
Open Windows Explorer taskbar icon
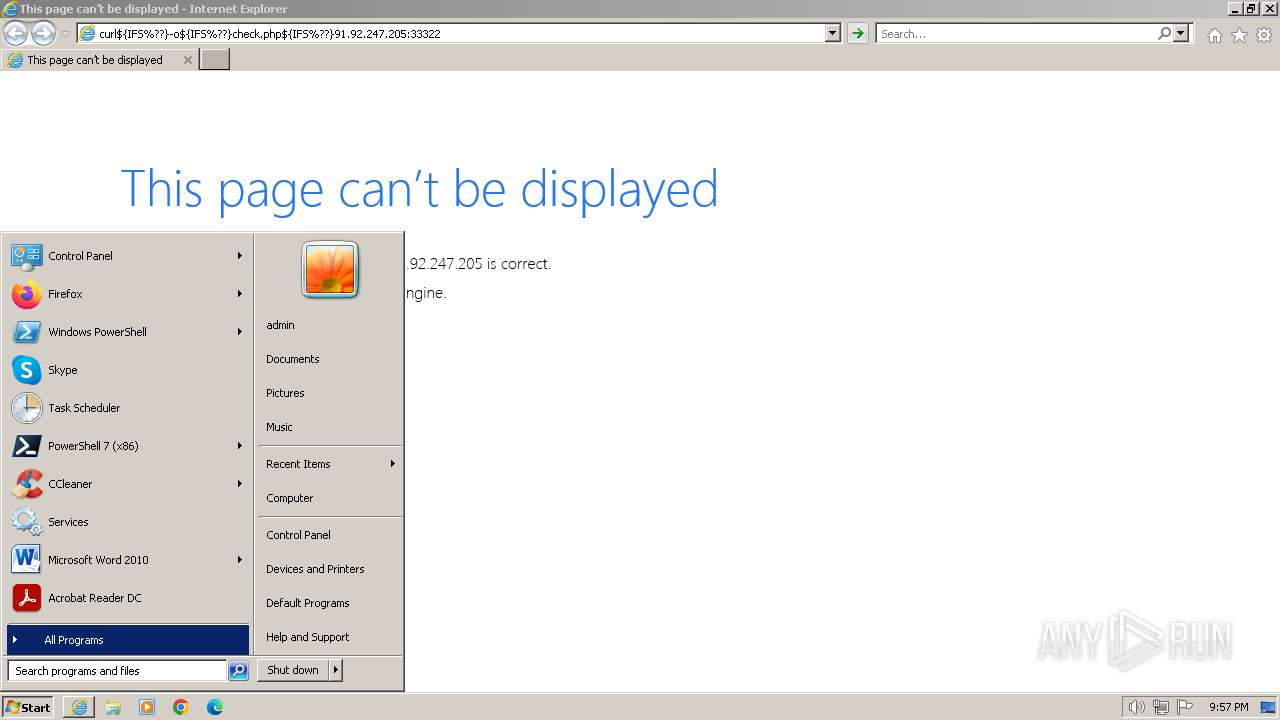coord(113,707)
